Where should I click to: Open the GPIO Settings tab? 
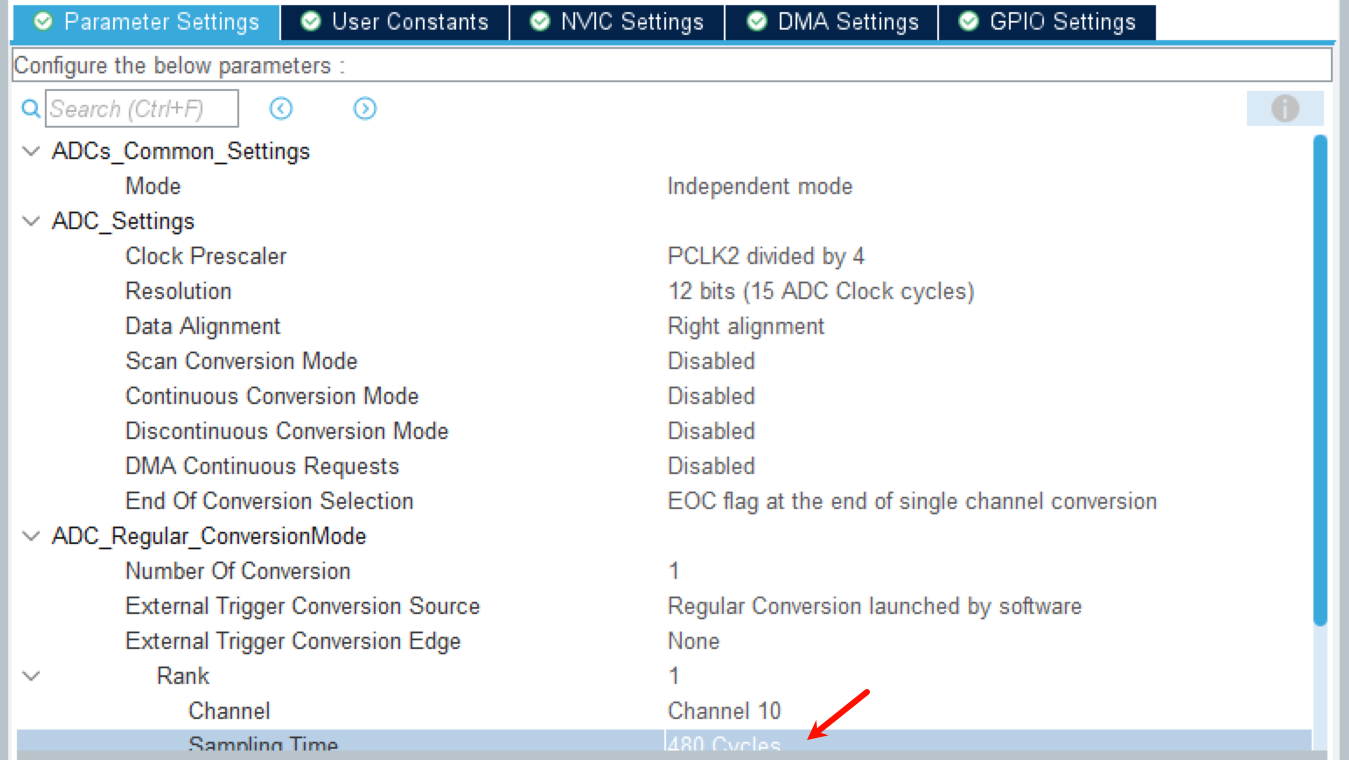click(x=1047, y=22)
